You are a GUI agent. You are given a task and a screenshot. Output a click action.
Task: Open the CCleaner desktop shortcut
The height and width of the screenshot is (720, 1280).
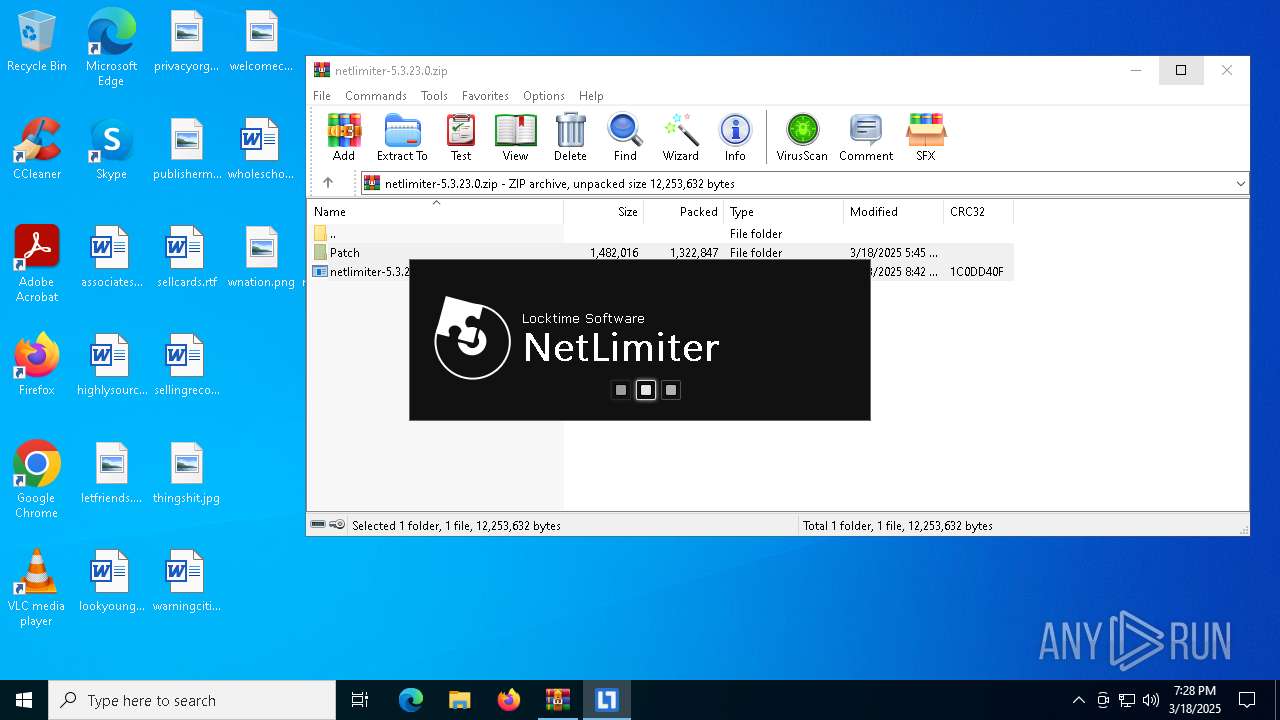pyautogui.click(x=37, y=149)
